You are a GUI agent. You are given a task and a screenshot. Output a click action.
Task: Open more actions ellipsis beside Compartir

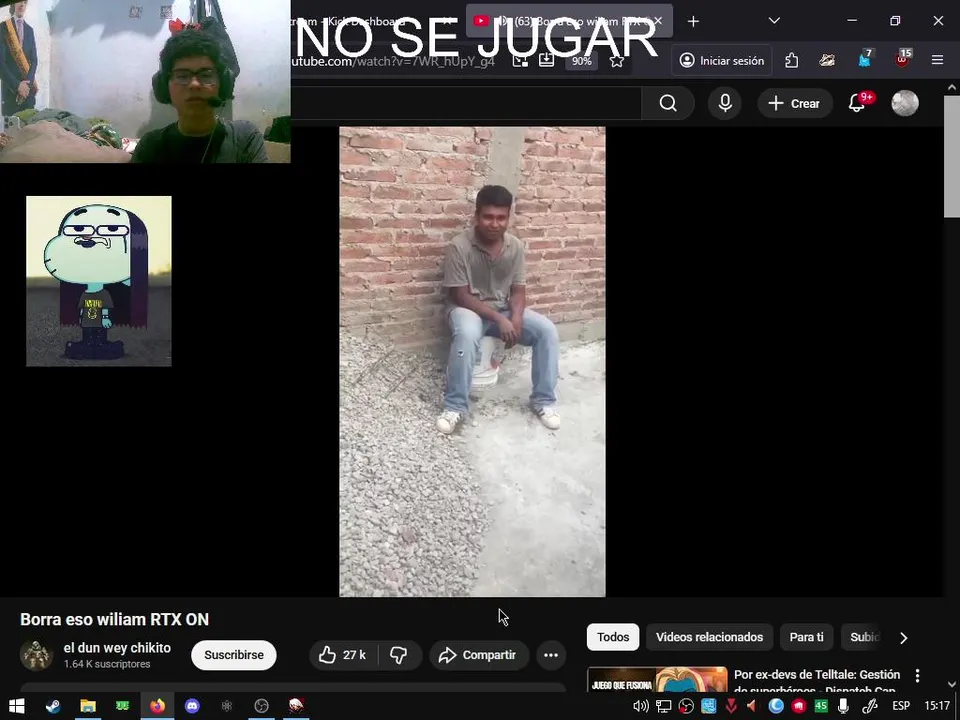[551, 655]
